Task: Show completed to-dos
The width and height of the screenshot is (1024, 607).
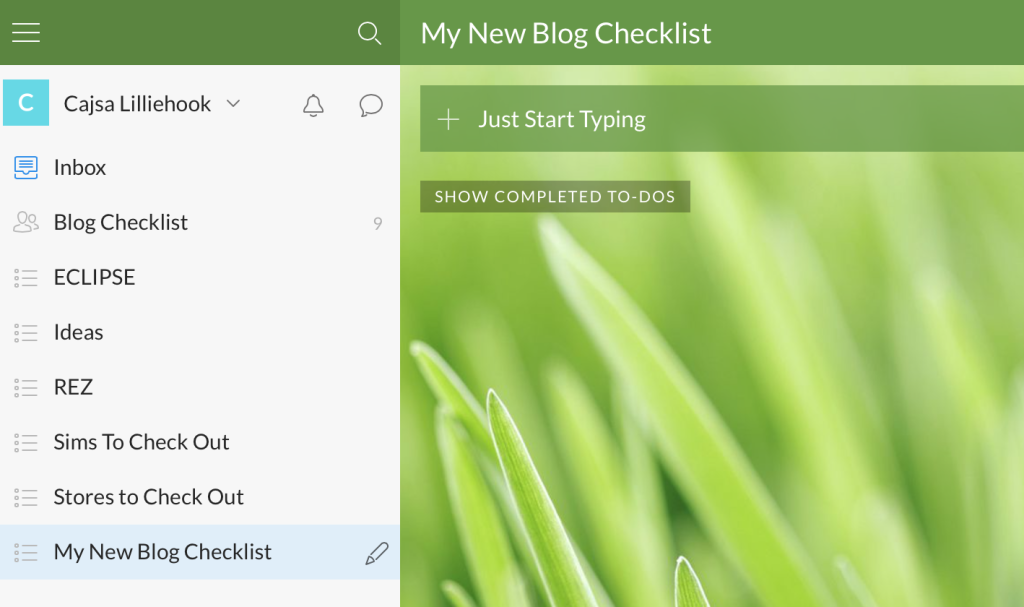Action: (x=555, y=196)
